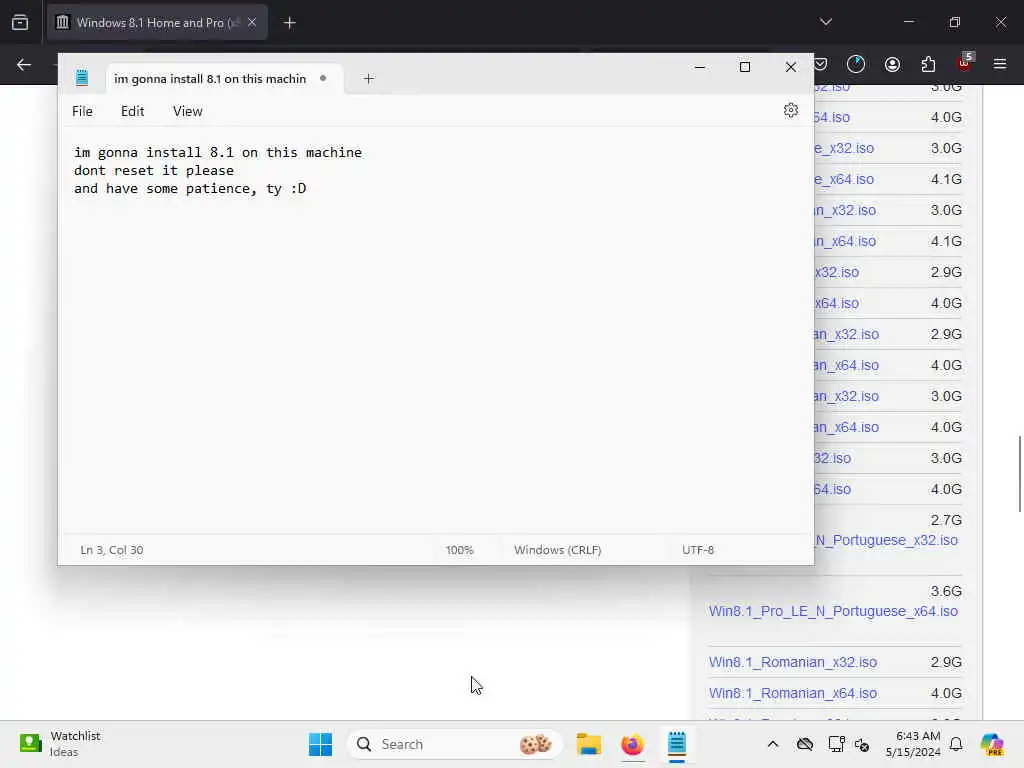This screenshot has width=1024, height=768.
Task: Expand the Firefox list all tabs dropdown
Action: pyautogui.click(x=825, y=22)
